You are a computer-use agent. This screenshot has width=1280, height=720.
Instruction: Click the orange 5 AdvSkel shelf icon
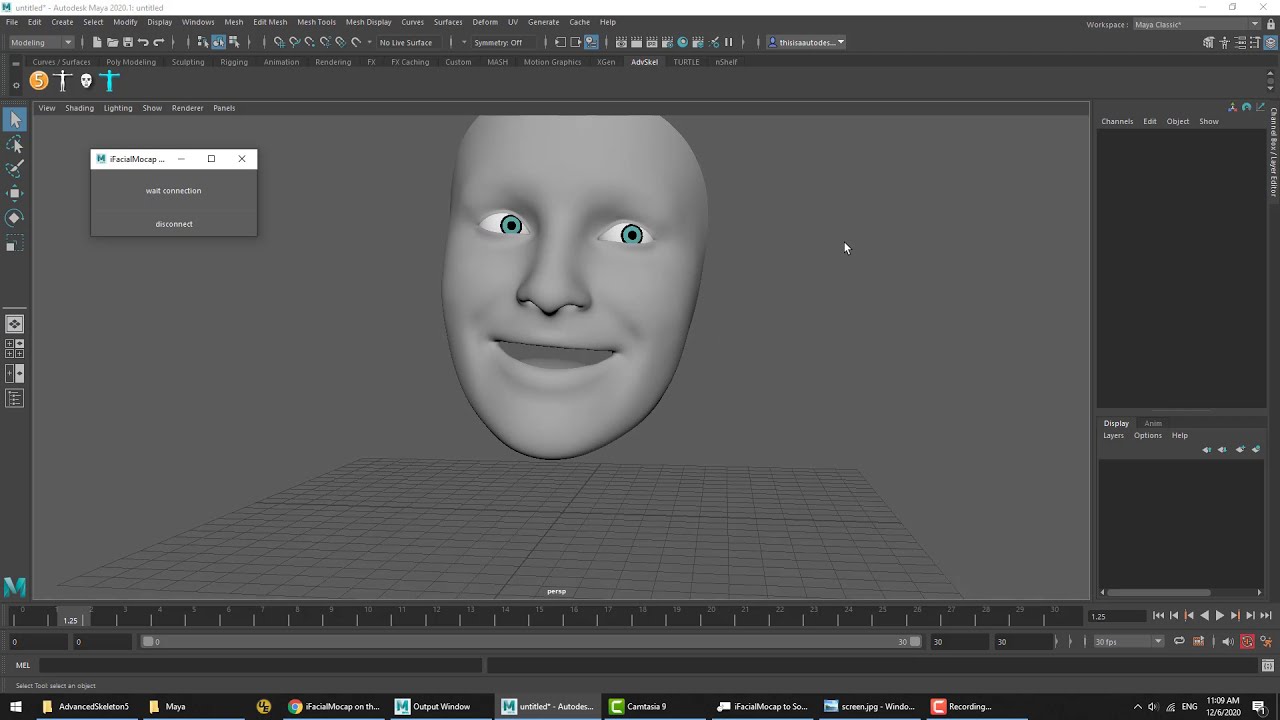[x=38, y=81]
